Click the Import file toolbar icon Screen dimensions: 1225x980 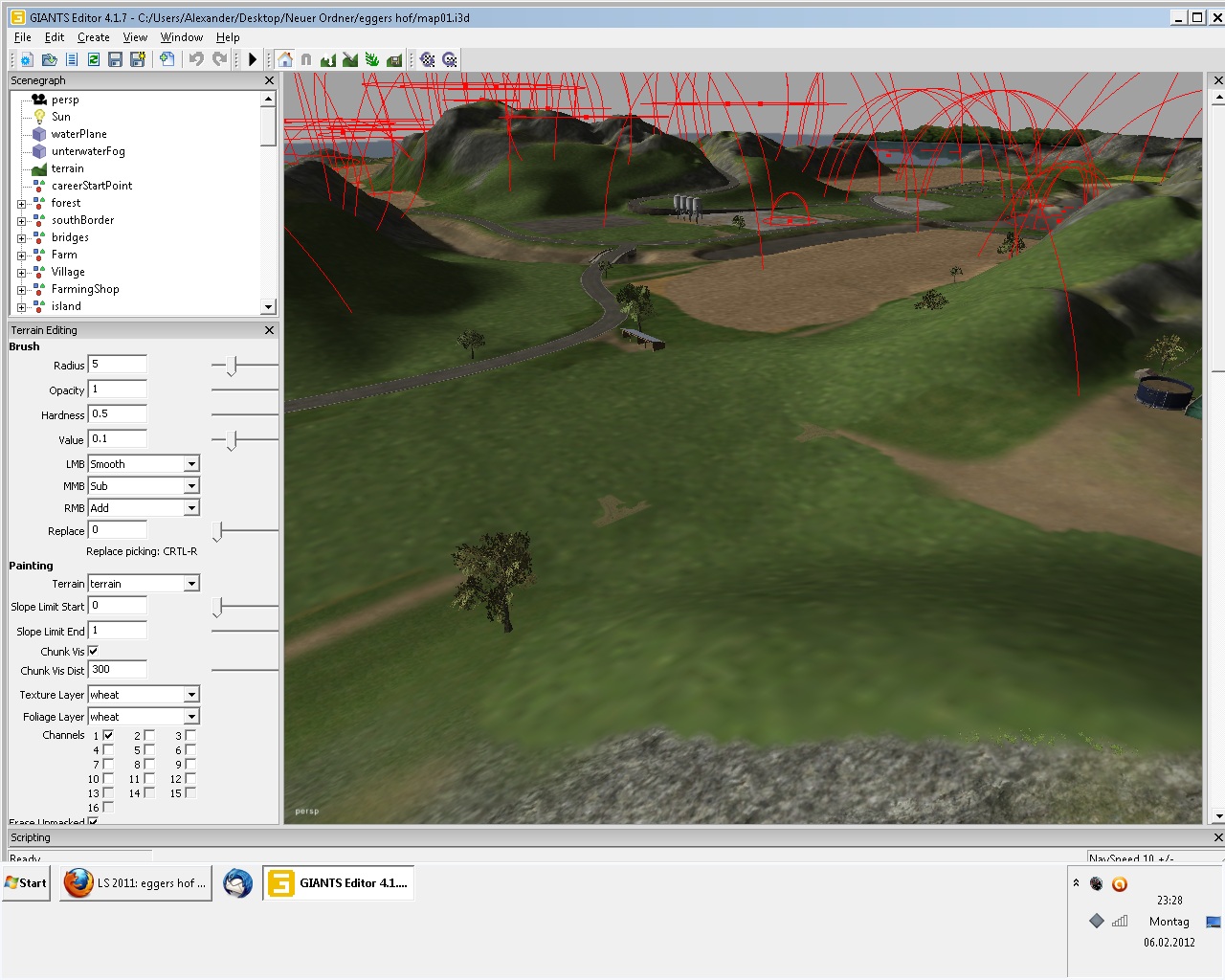click(x=167, y=59)
